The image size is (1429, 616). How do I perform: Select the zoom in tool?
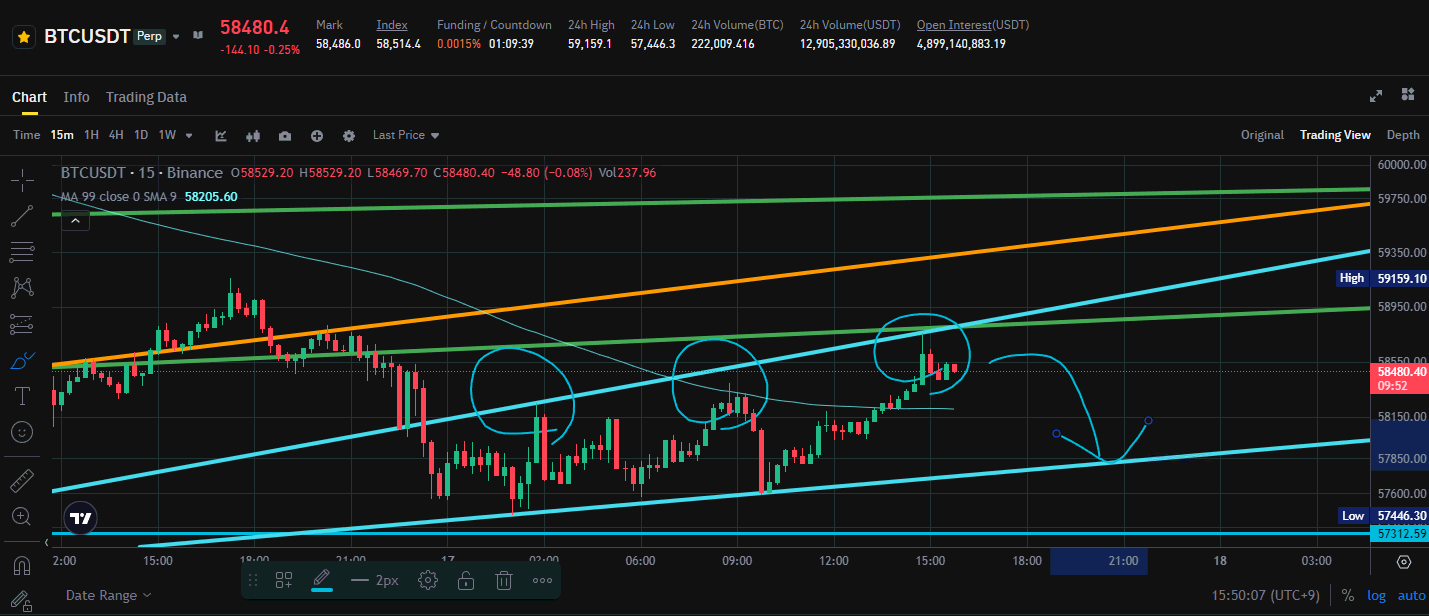22,517
